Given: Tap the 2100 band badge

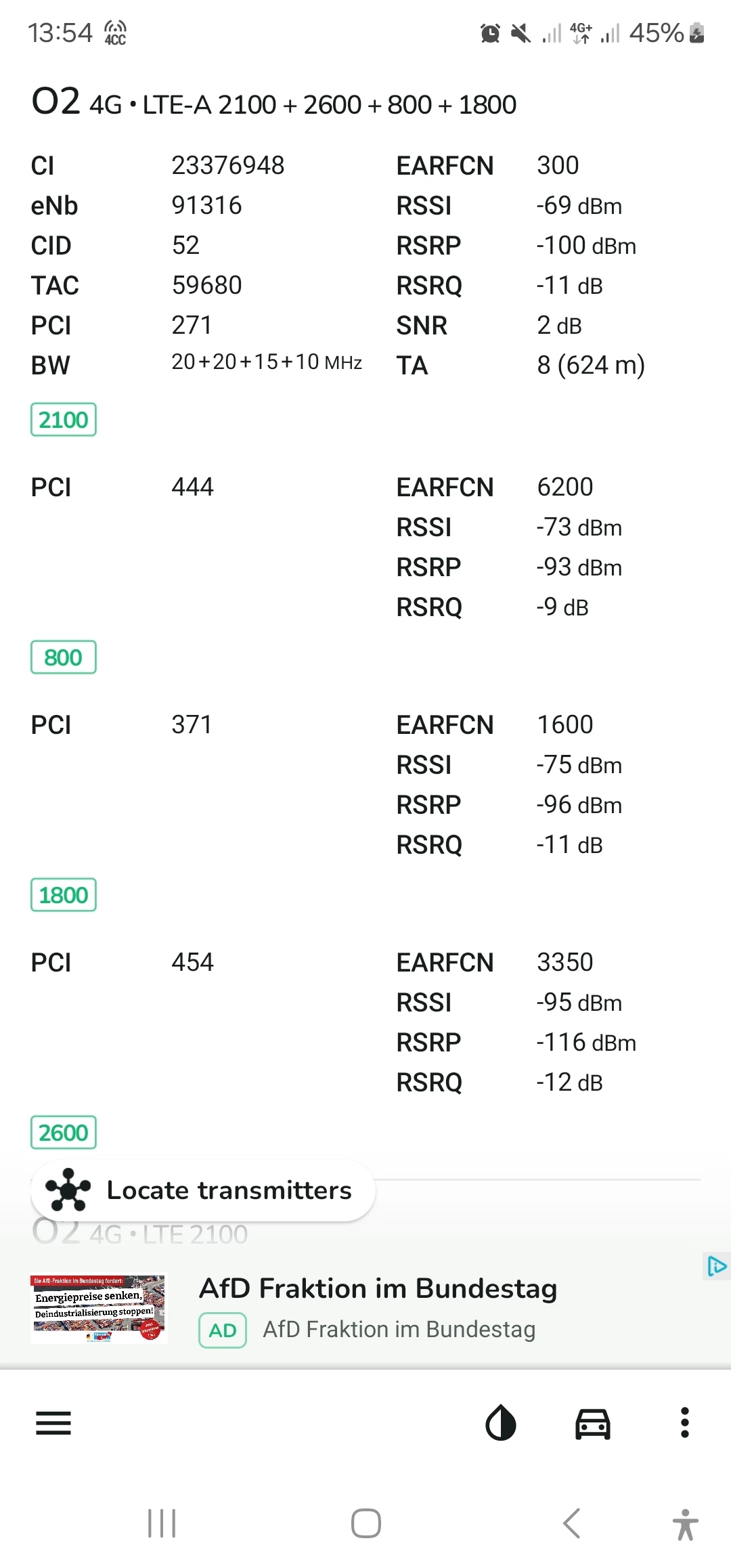Looking at the screenshot, I should click(64, 420).
